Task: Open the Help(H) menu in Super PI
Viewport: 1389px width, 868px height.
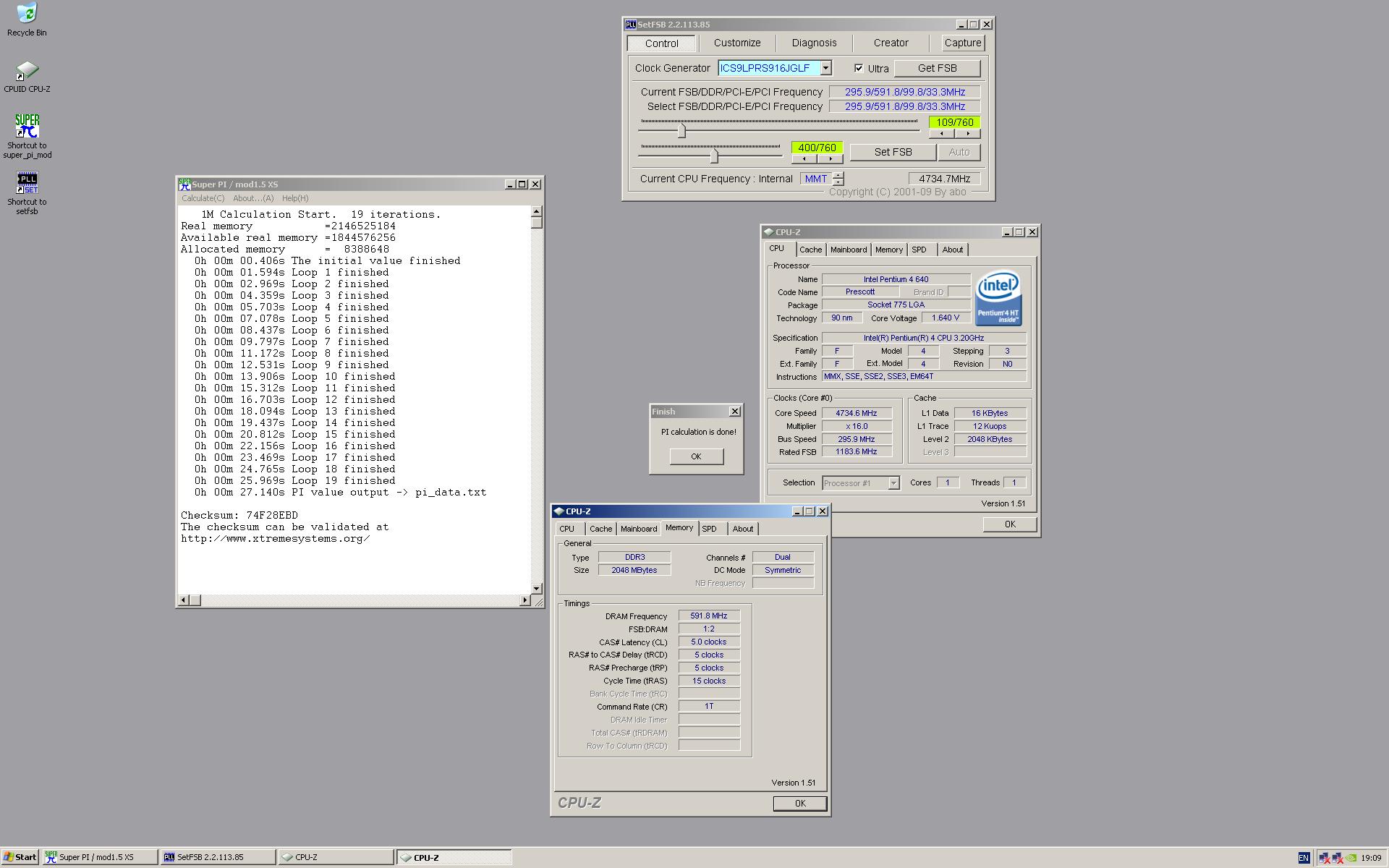Action: [295, 198]
